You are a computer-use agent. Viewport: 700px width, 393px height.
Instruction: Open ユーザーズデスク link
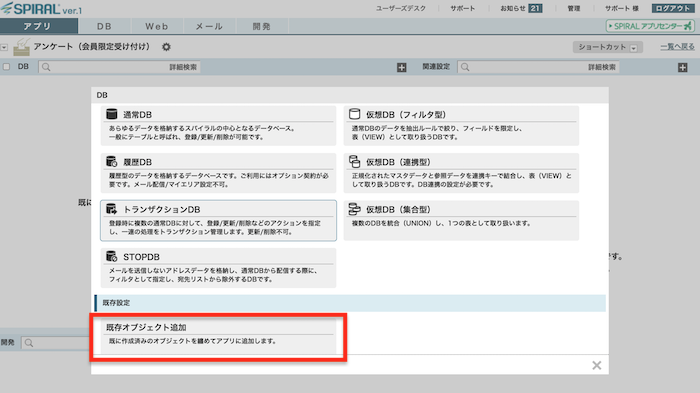tap(401, 8)
